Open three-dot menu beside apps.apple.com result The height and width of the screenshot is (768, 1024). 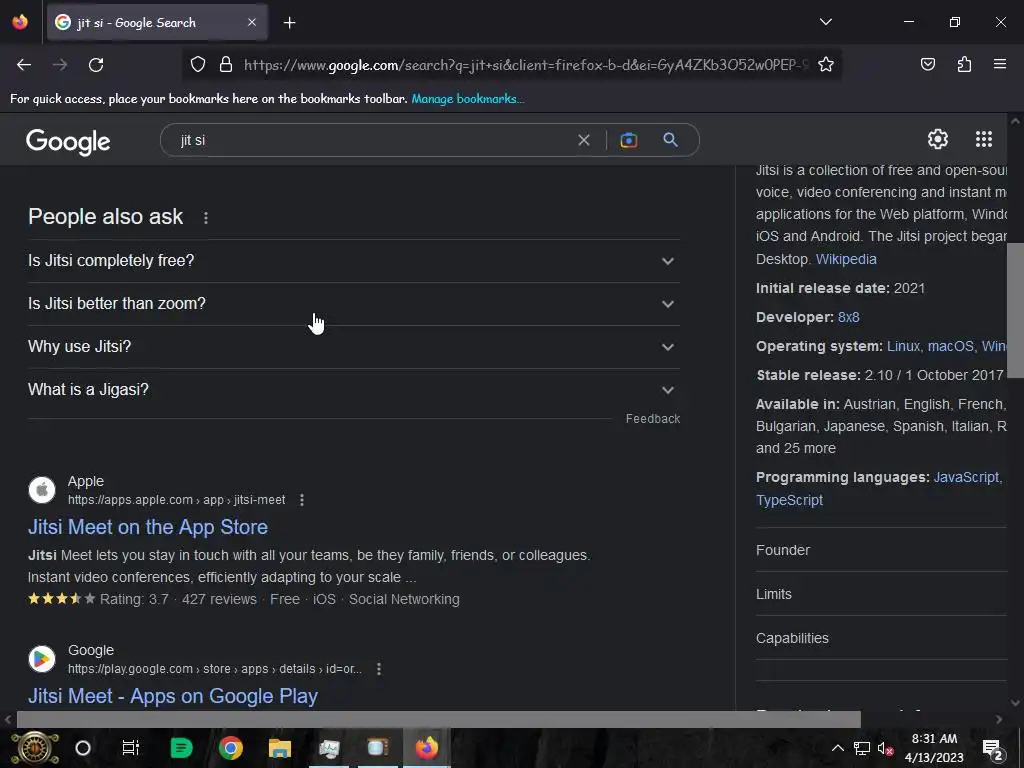[302, 500]
